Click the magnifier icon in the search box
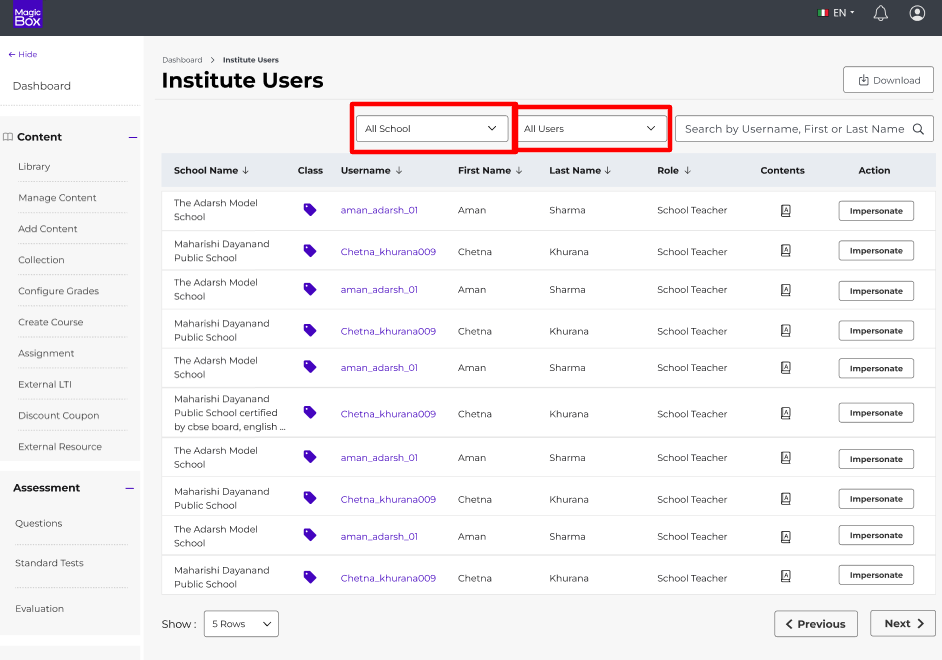Image resolution: width=942 pixels, height=660 pixels. pos(918,129)
